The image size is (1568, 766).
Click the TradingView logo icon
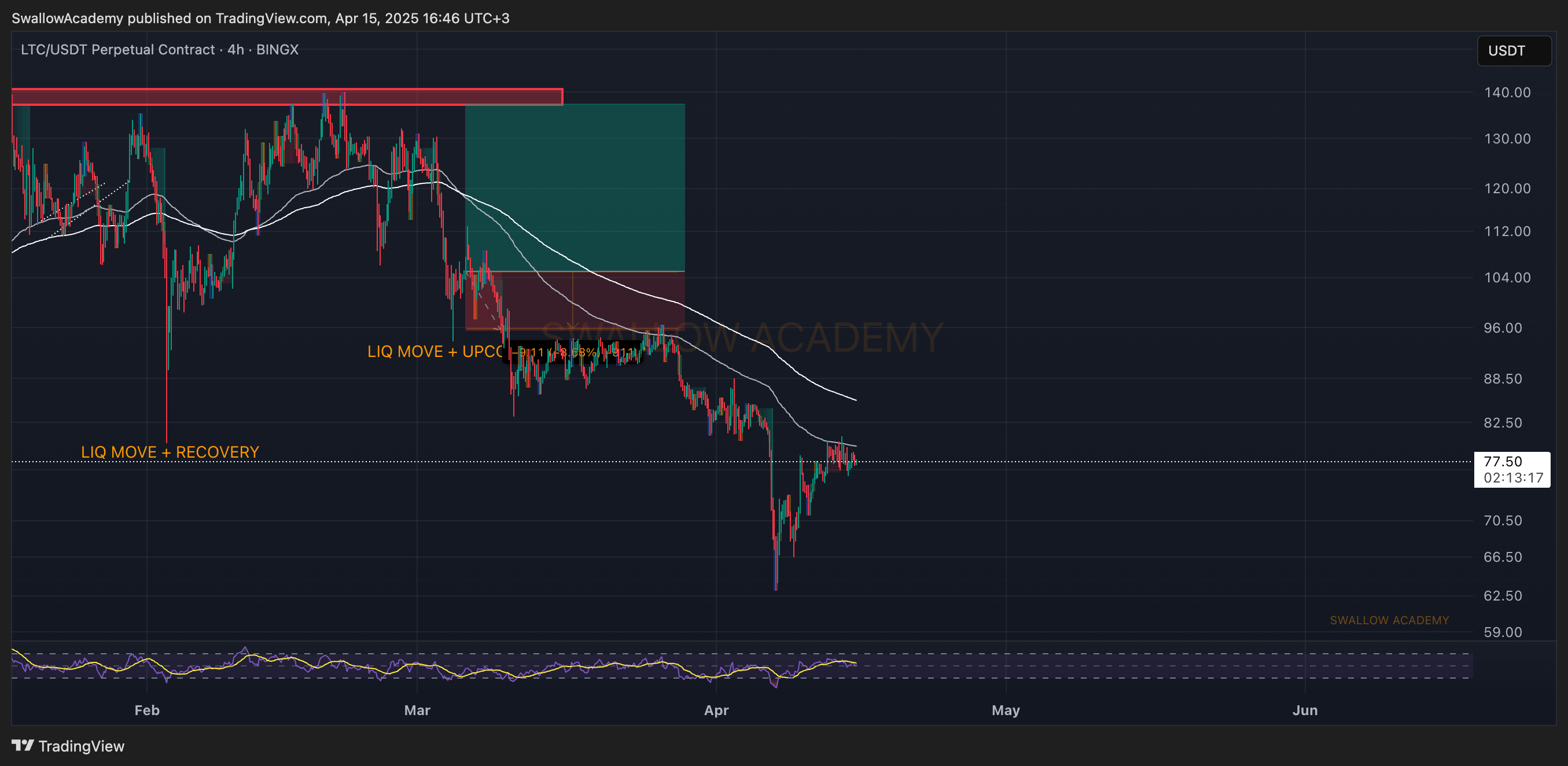point(23,745)
